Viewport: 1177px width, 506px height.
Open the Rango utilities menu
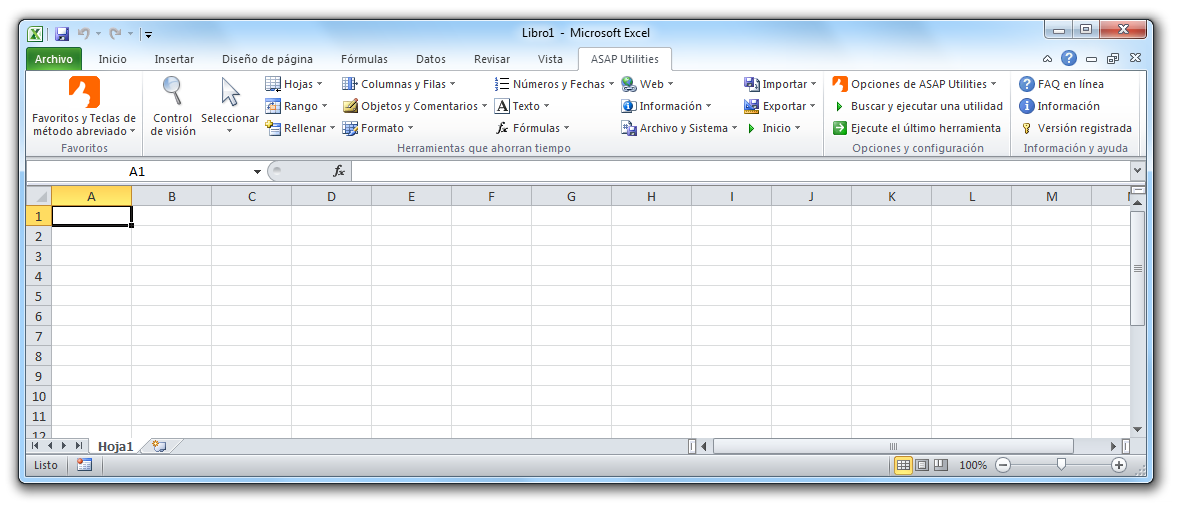point(297,106)
